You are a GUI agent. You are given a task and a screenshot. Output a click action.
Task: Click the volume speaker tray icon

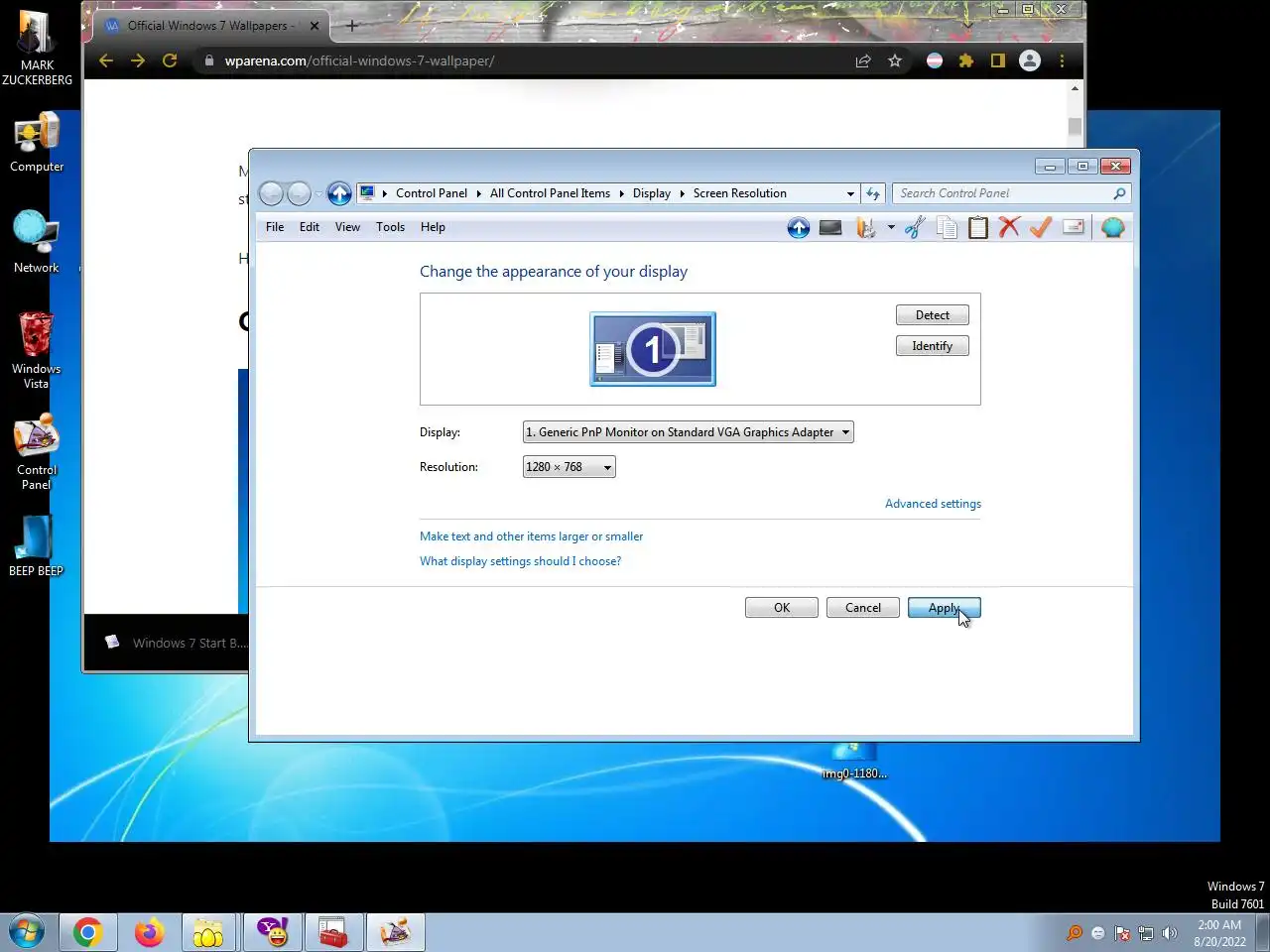pyautogui.click(x=1170, y=933)
